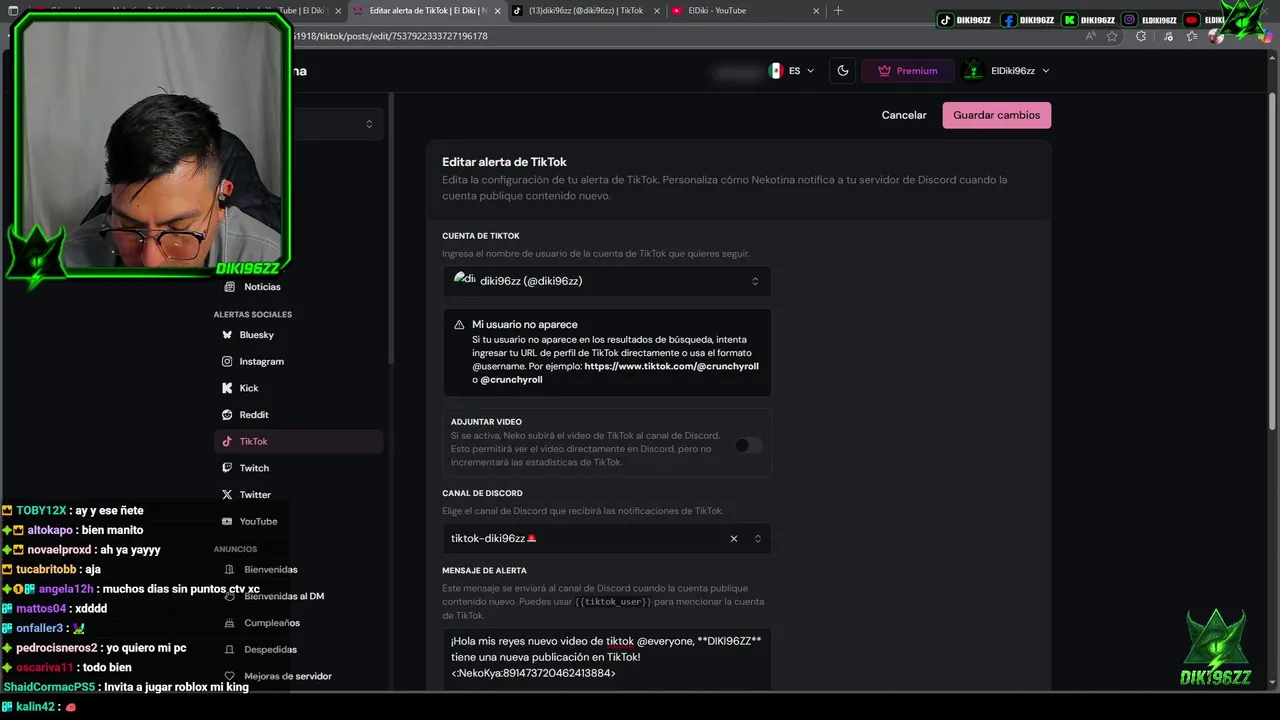This screenshot has width=1280, height=720.
Task: Add page to favorites with star icon
Action: point(1112,36)
